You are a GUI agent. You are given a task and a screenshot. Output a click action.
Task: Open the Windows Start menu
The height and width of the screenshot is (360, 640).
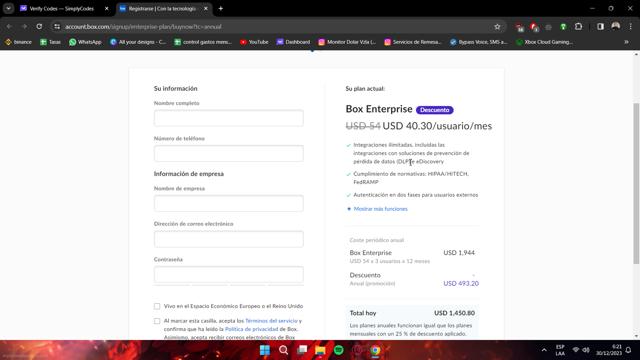(265, 350)
